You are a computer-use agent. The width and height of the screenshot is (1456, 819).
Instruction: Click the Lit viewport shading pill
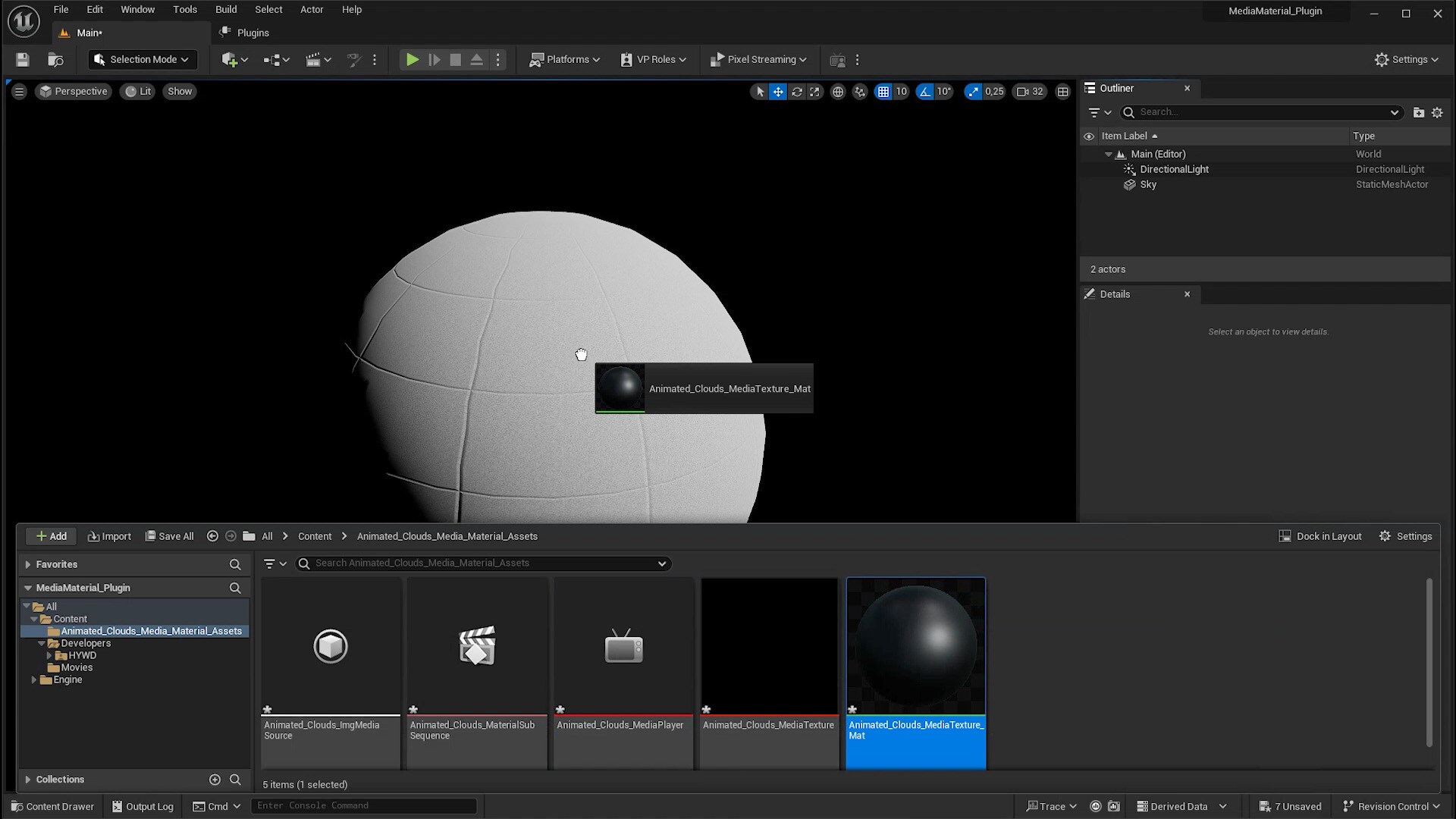pos(137,91)
